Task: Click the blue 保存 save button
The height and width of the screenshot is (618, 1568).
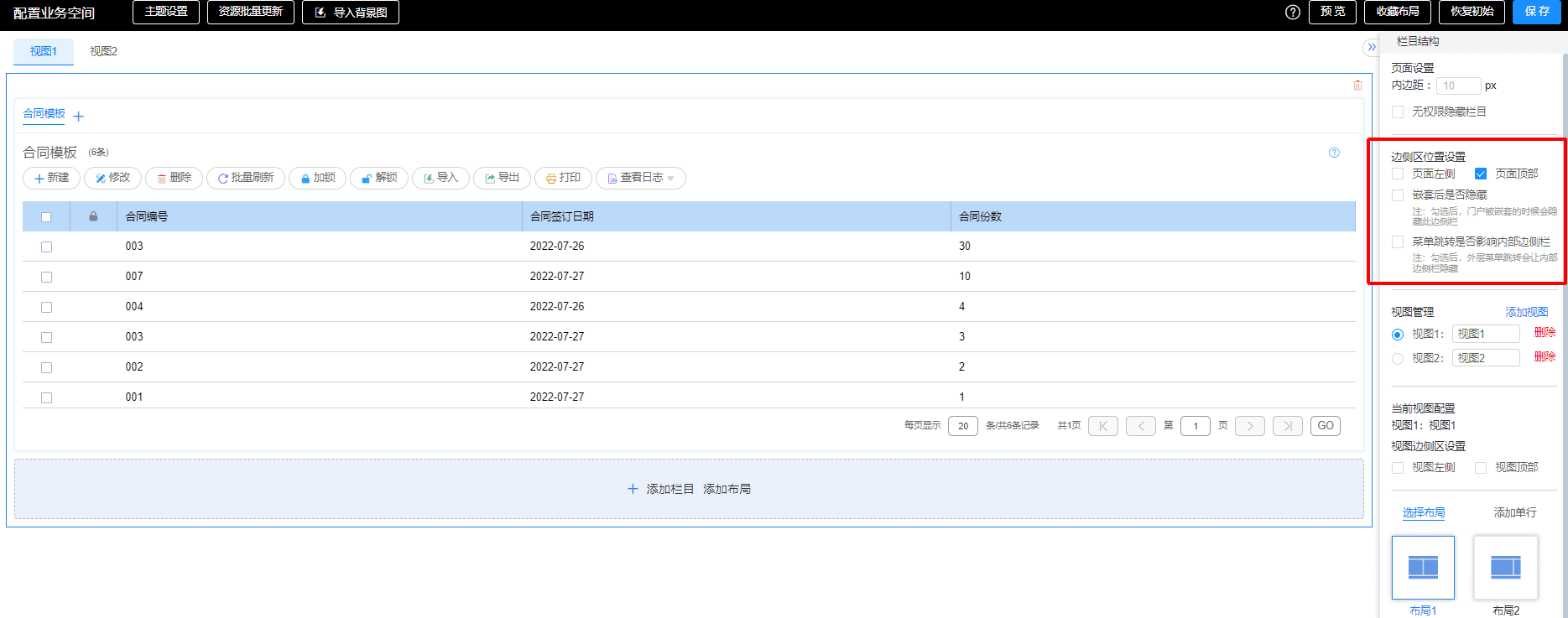Action: pyautogui.click(x=1537, y=12)
